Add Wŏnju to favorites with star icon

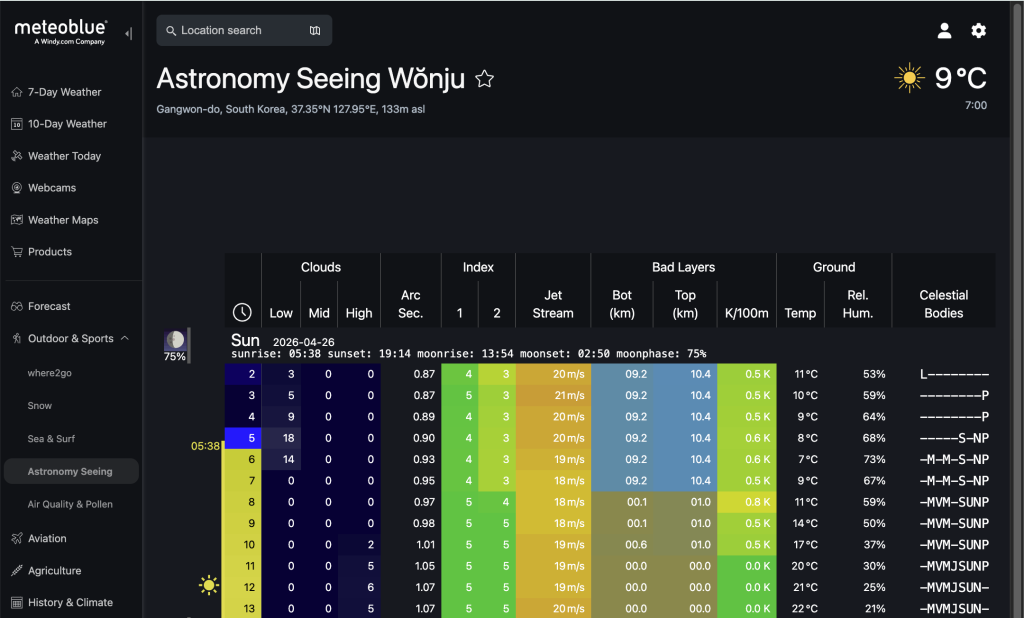point(485,79)
